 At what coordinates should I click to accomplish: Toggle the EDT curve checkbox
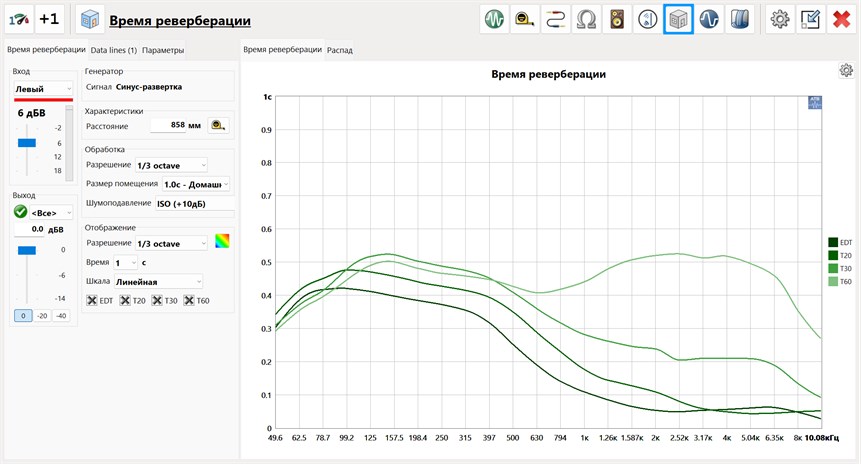(93, 301)
